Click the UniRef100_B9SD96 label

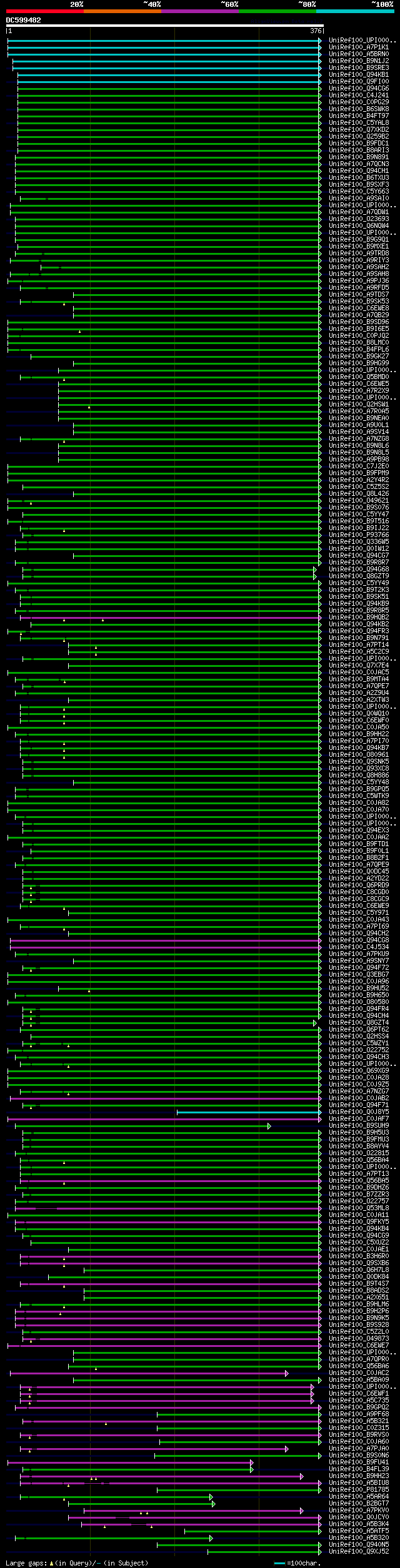[x=359, y=322]
